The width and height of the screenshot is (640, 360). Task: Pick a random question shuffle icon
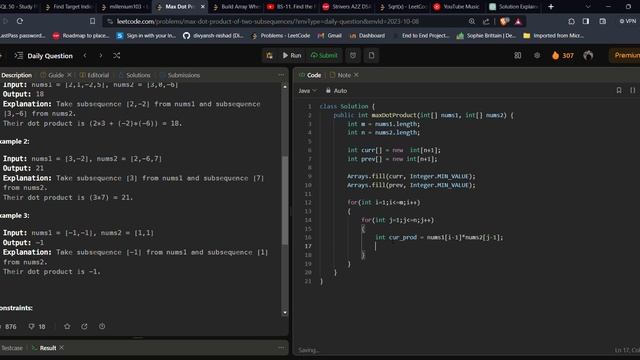pyautogui.click(x=117, y=56)
